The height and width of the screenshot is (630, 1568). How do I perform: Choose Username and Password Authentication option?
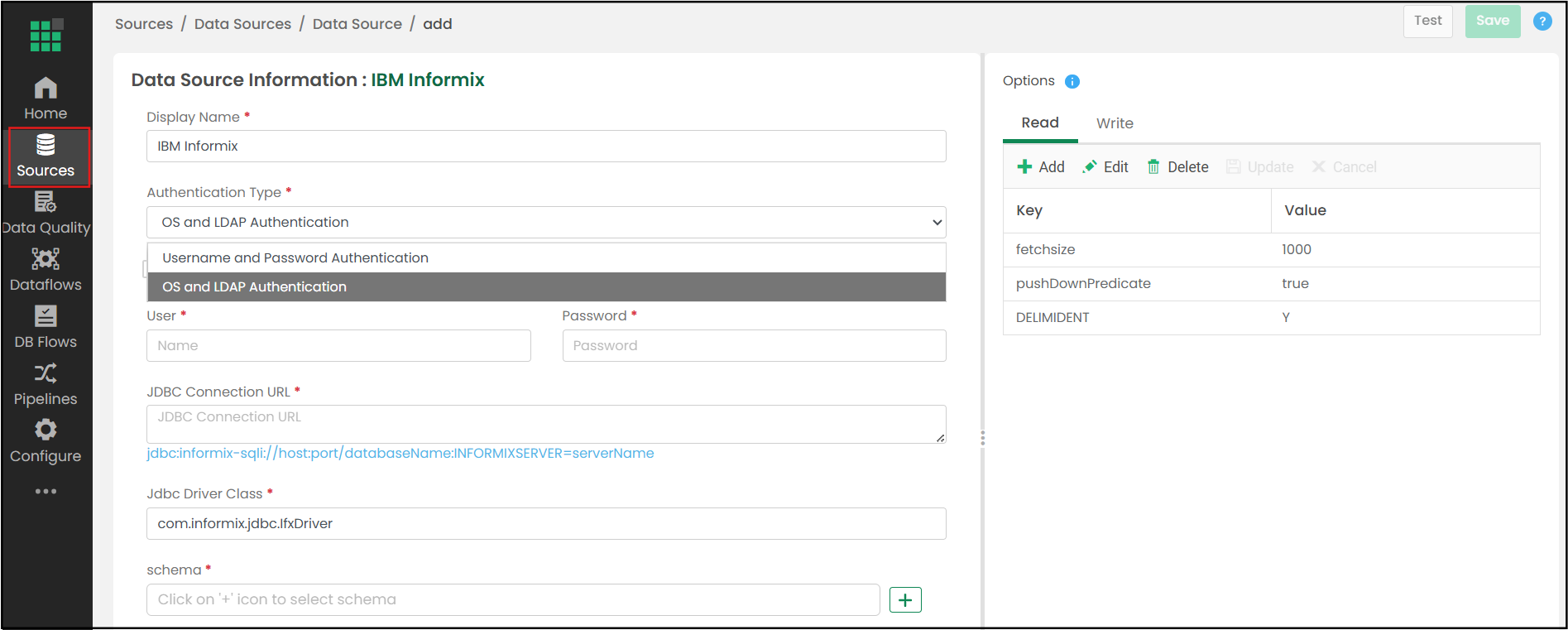(x=546, y=257)
